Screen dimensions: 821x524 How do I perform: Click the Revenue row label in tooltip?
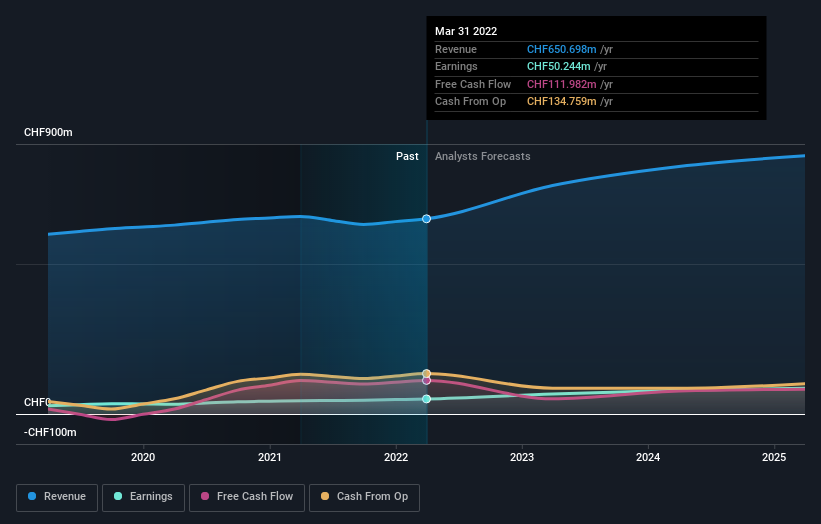click(x=456, y=49)
